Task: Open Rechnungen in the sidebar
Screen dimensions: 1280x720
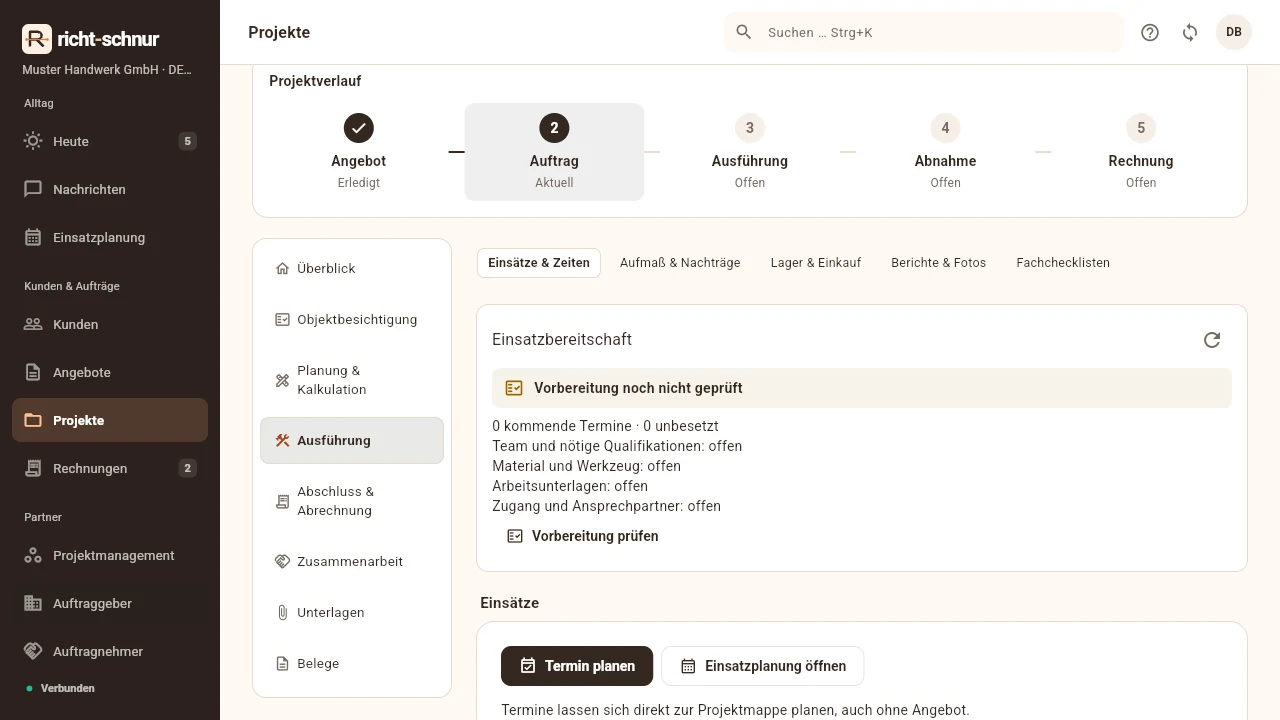Action: pyautogui.click(x=110, y=468)
